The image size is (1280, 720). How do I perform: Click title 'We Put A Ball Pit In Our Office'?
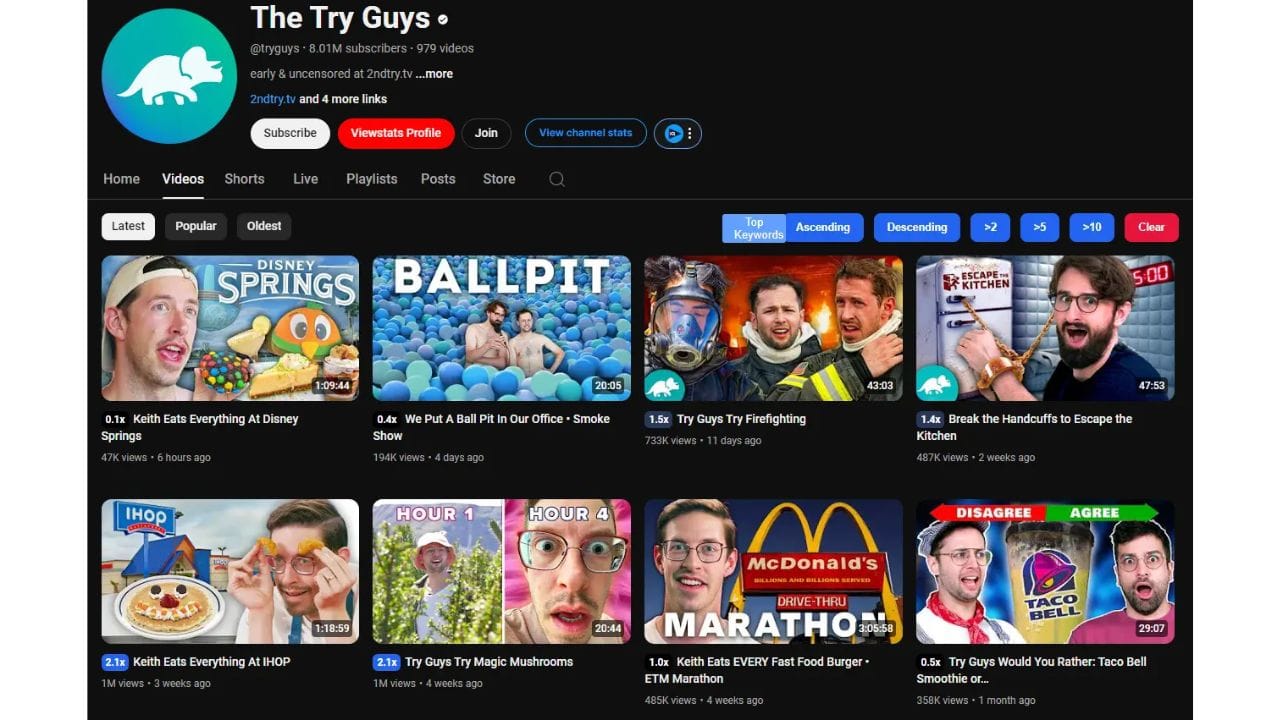click(492, 427)
